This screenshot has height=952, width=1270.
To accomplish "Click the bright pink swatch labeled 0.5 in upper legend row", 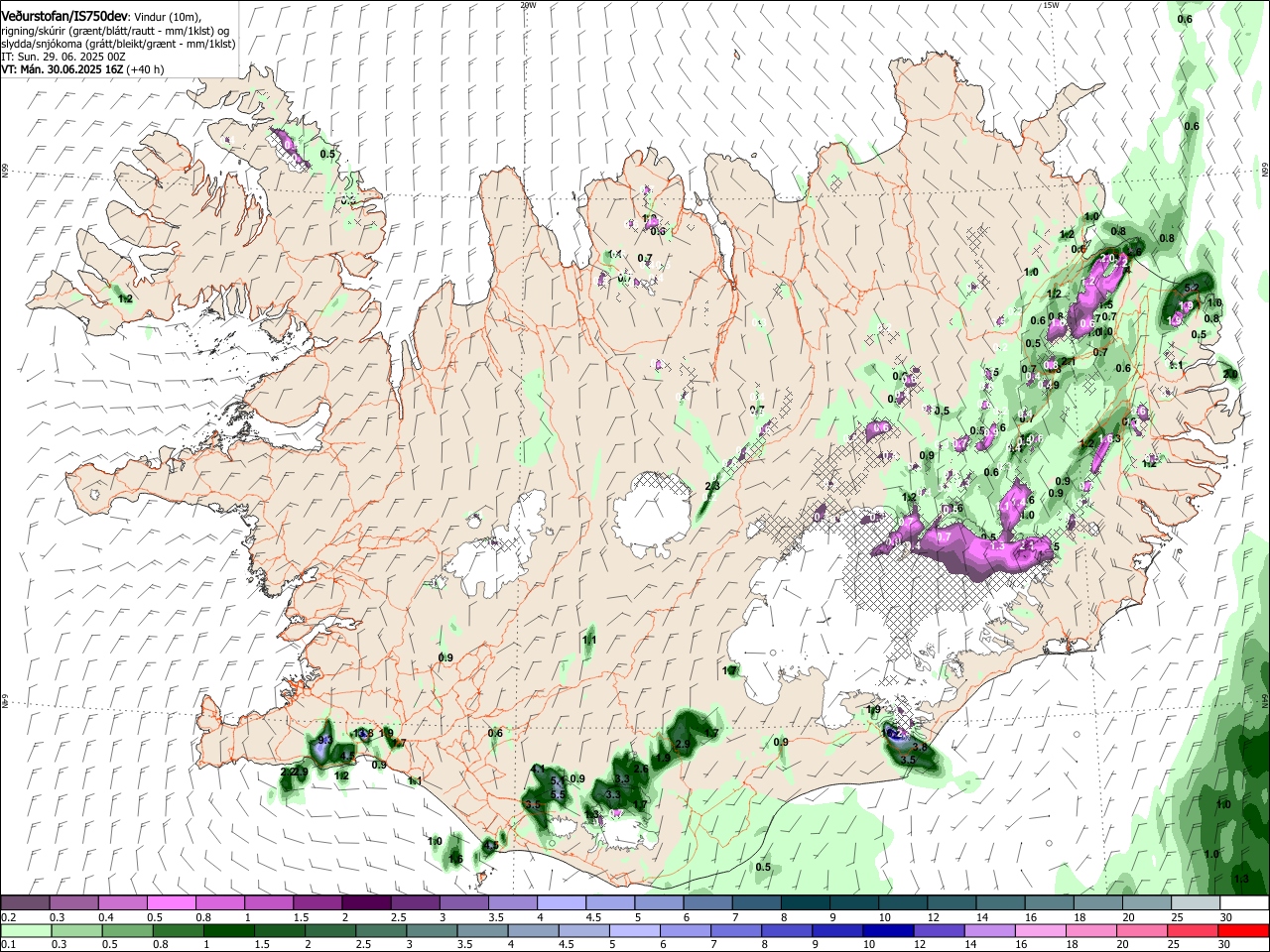I will coord(172,903).
